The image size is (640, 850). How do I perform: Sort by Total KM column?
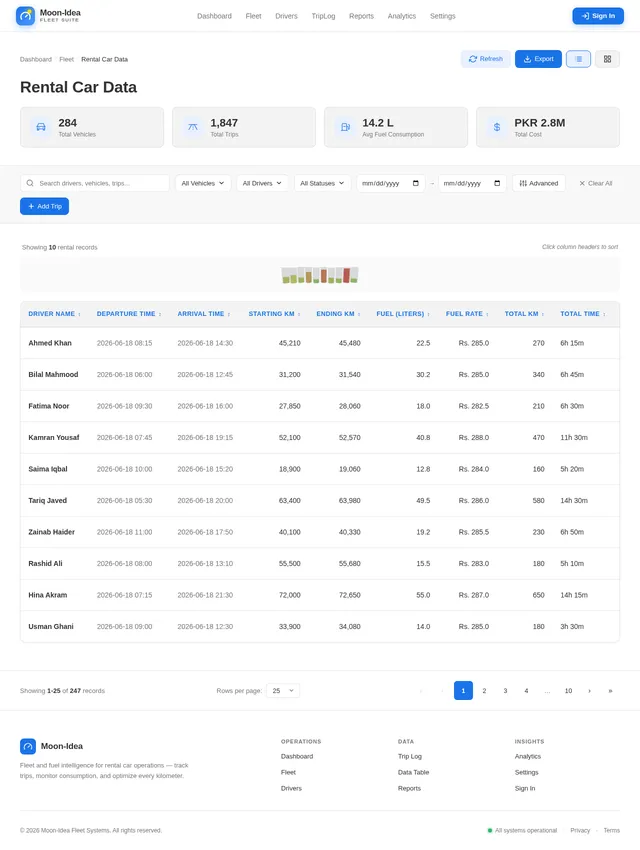click(x=524, y=314)
